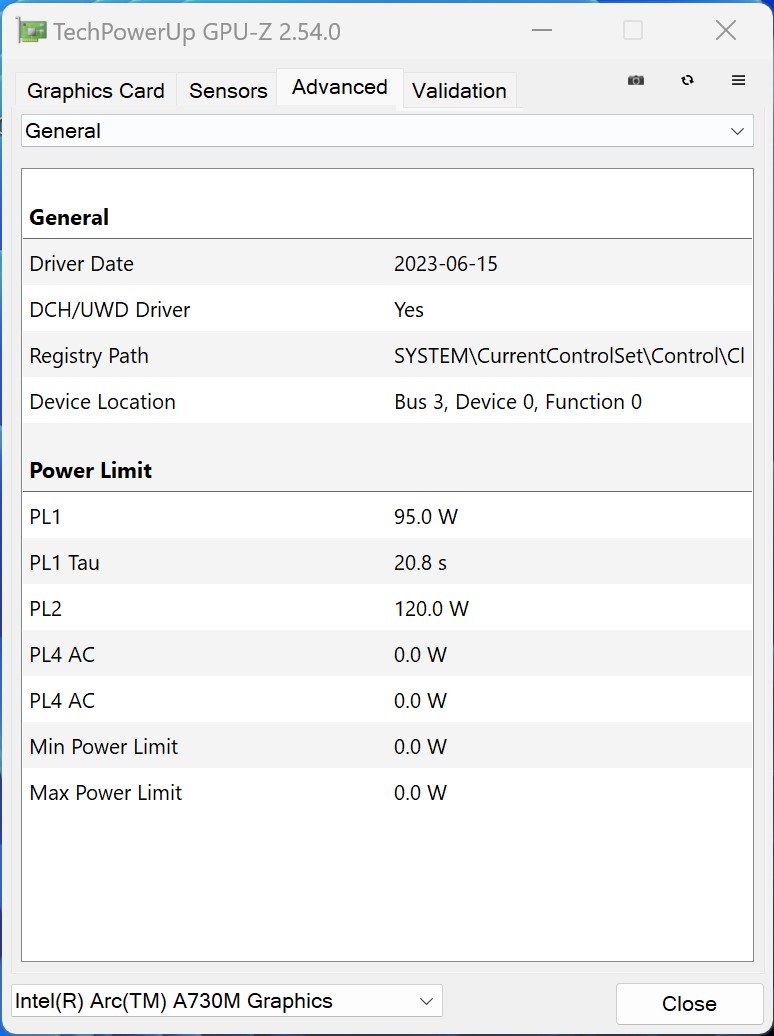Expand the General category dropdown
Screen dimensions: 774x1036
pos(387,131)
